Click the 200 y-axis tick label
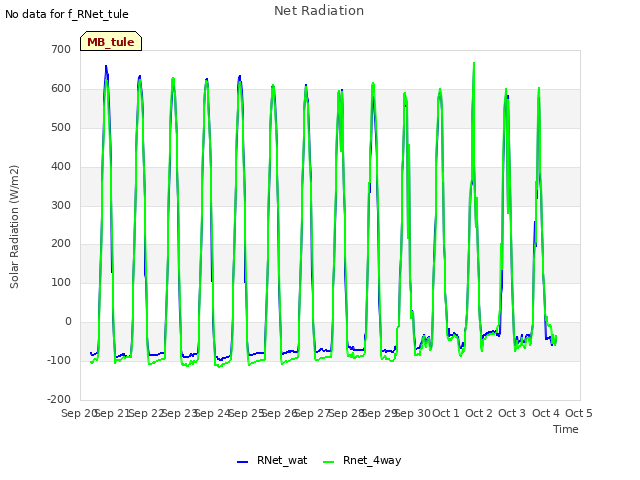Viewport: 640px width, 480px height. tap(61, 244)
